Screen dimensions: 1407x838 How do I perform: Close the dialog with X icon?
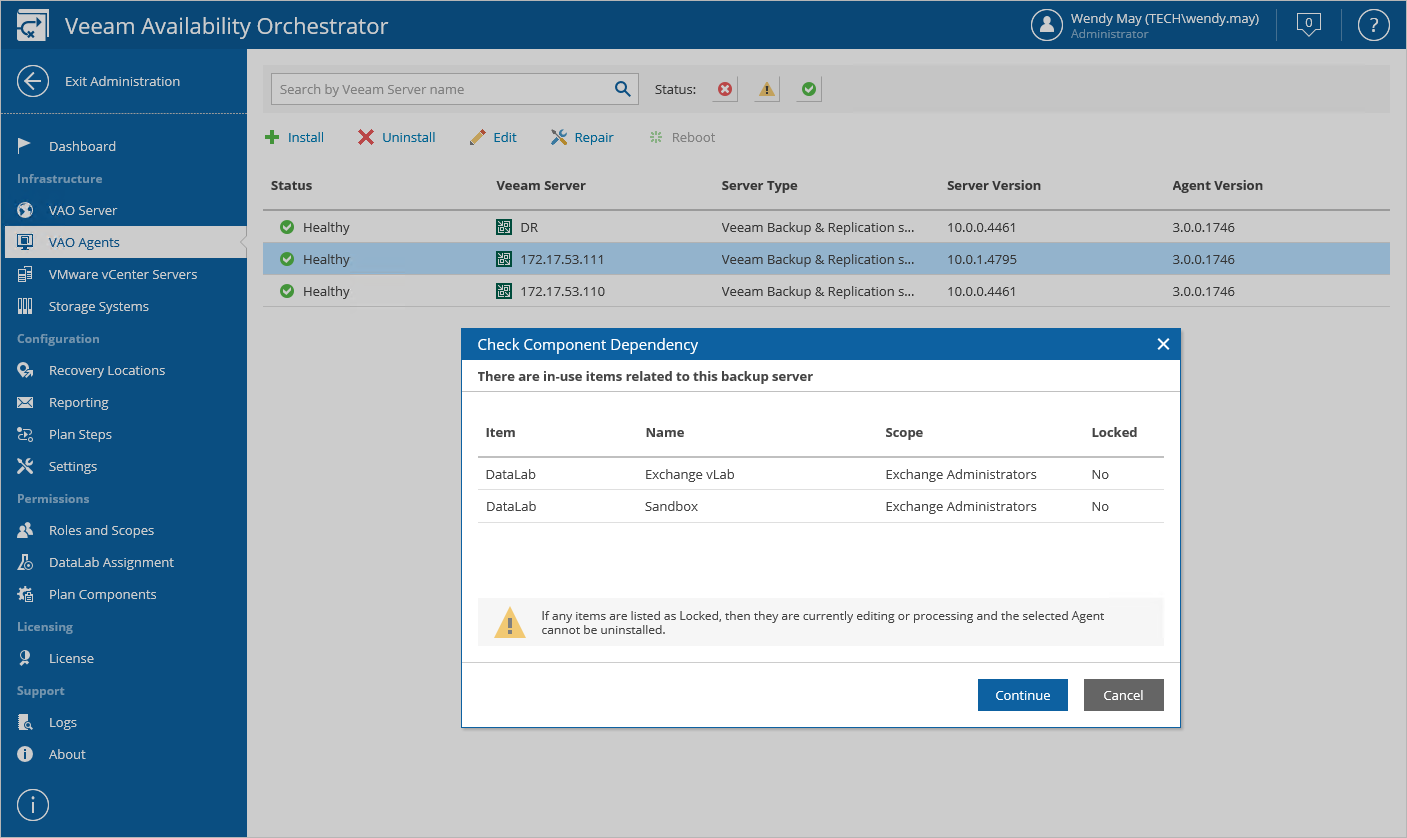click(x=1163, y=344)
